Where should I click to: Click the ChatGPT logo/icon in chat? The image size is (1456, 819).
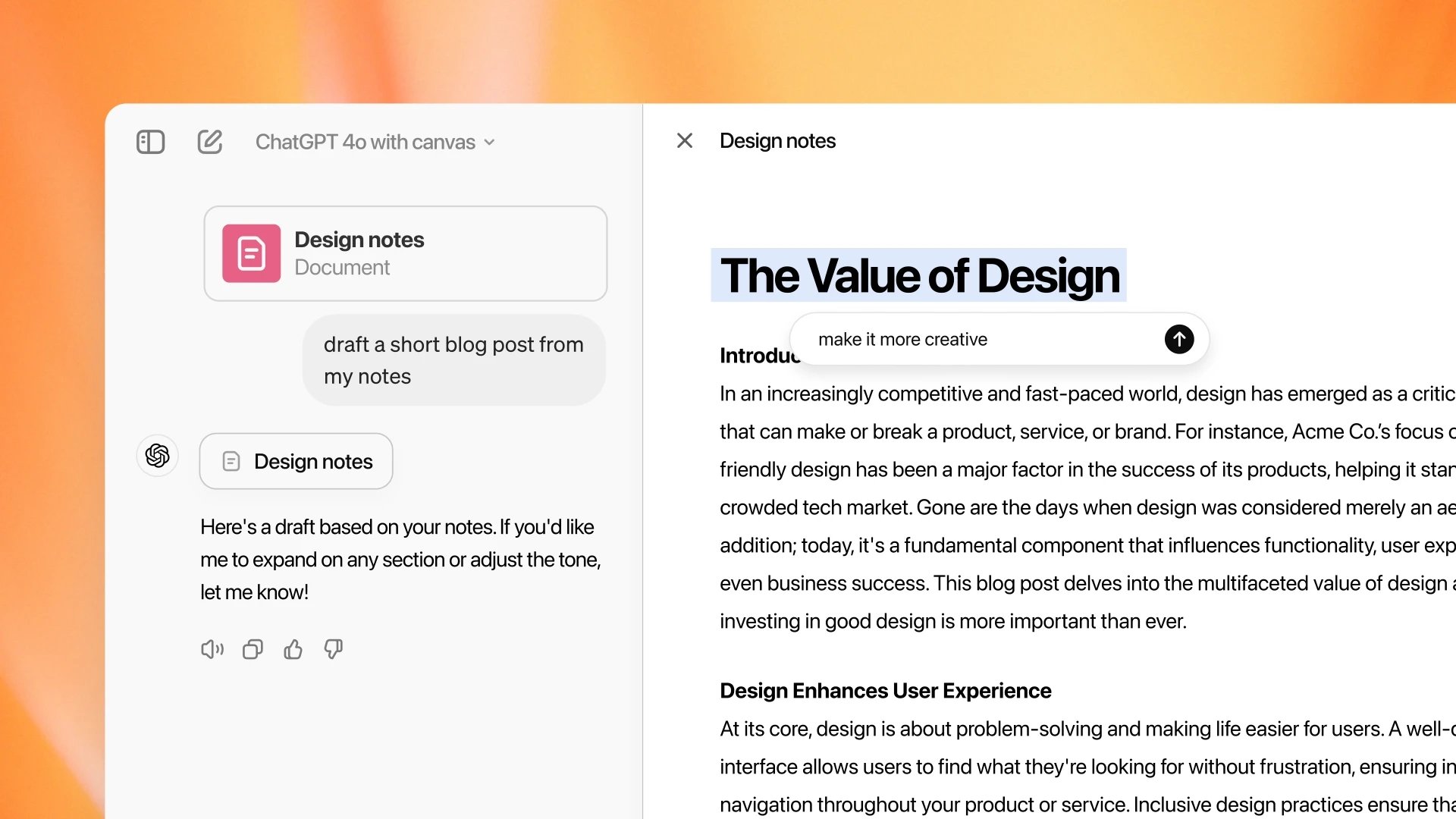coord(156,455)
